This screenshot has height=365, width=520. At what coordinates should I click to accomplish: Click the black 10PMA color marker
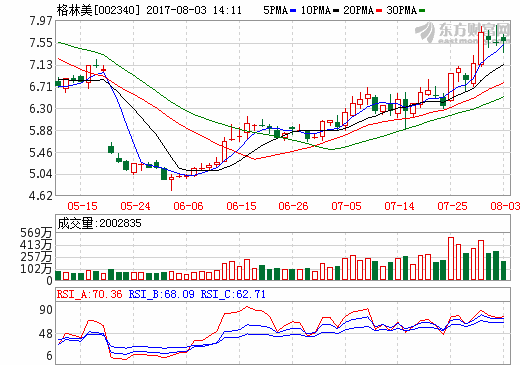coord(336,11)
